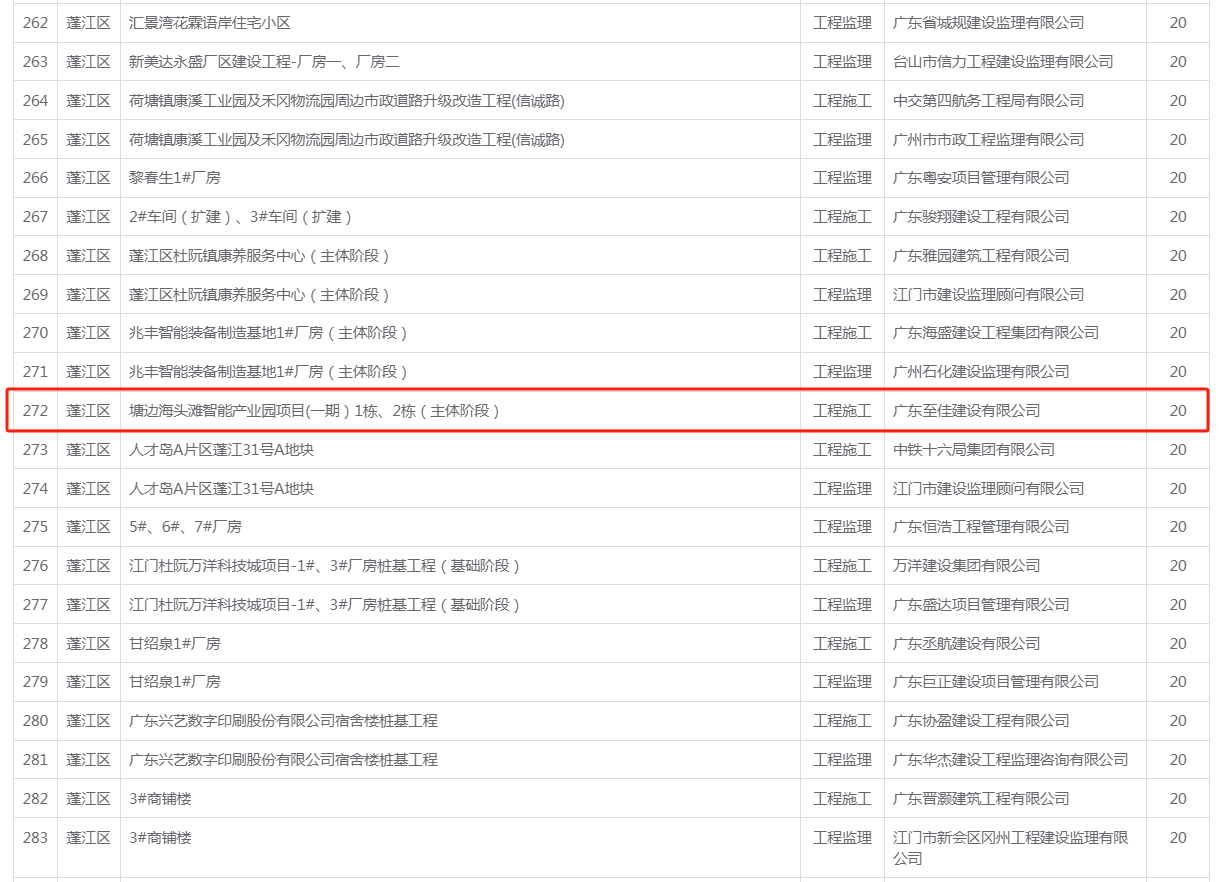Image resolution: width=1227 pixels, height=882 pixels.
Task: Click the row number cell "262"
Action: coord(35,22)
